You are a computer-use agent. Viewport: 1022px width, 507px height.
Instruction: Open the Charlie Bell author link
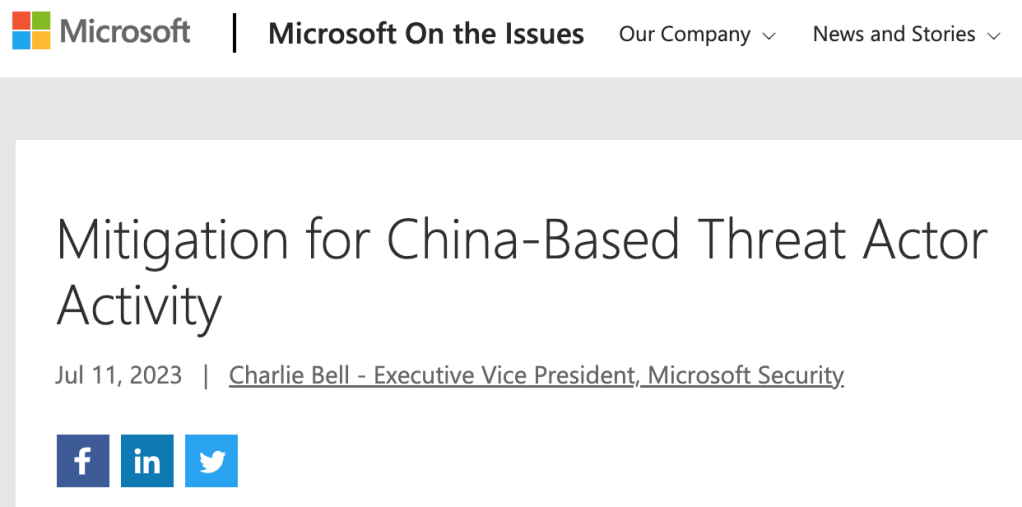click(x=289, y=375)
